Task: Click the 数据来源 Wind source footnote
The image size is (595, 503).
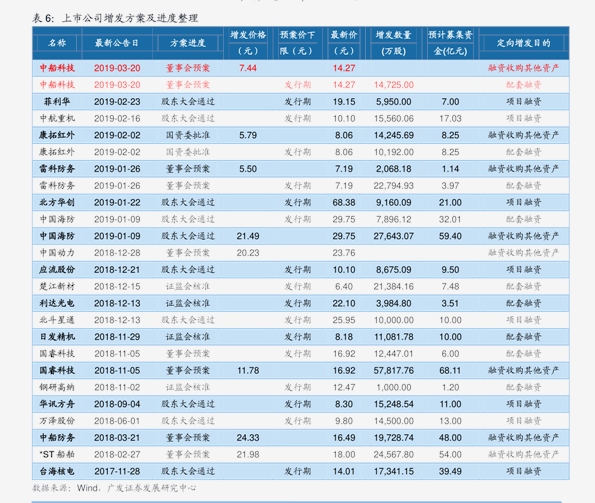Action: (x=114, y=488)
